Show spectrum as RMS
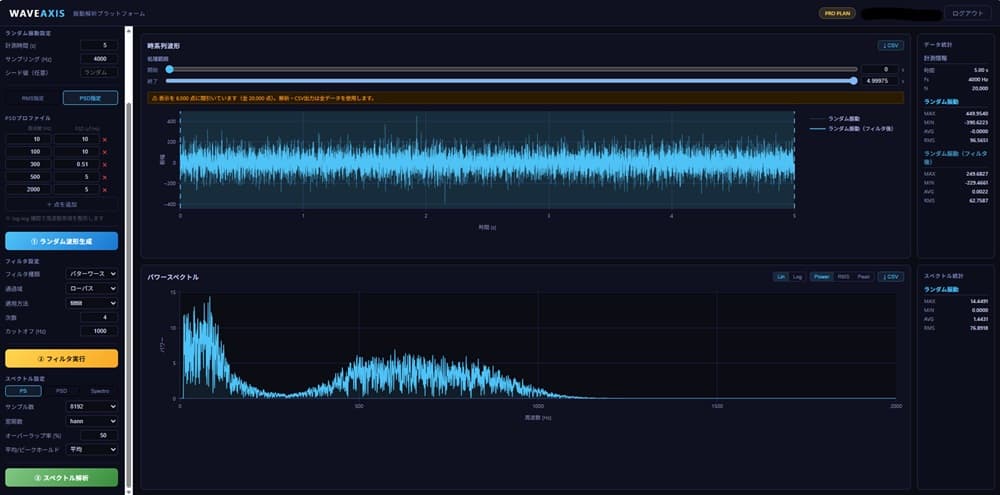 pyautogui.click(x=842, y=277)
